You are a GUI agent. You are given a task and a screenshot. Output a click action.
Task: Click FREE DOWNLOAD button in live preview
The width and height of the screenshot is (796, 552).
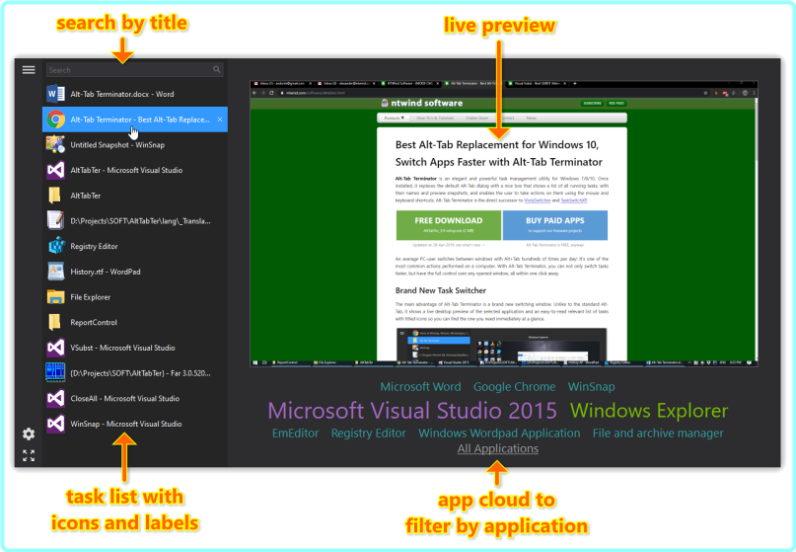[448, 224]
